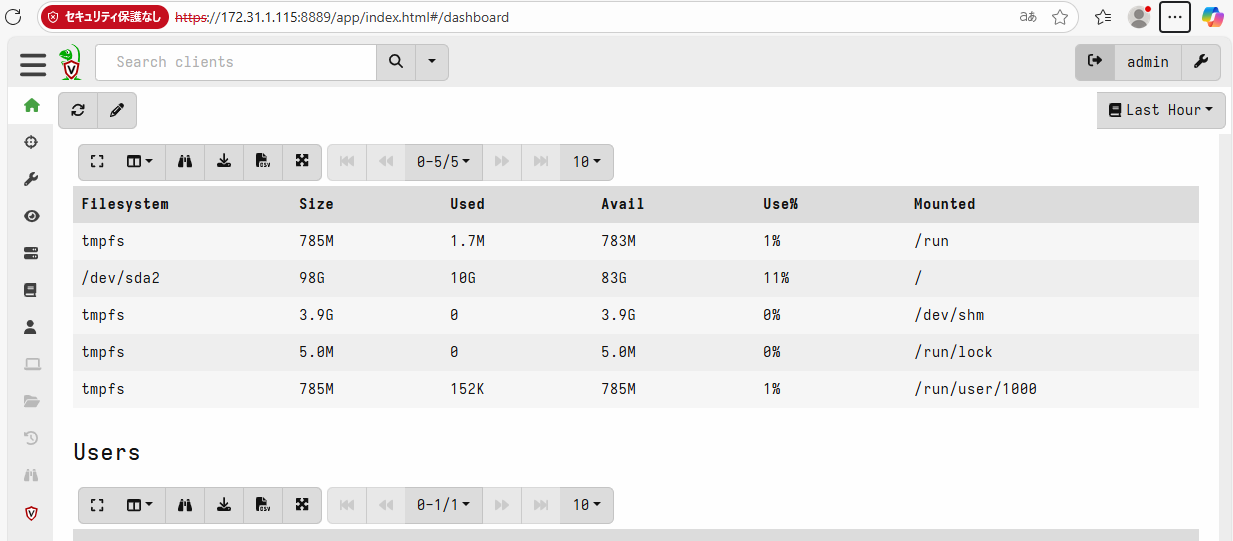
Task: Click the magnifier search clients button
Action: (x=396, y=62)
